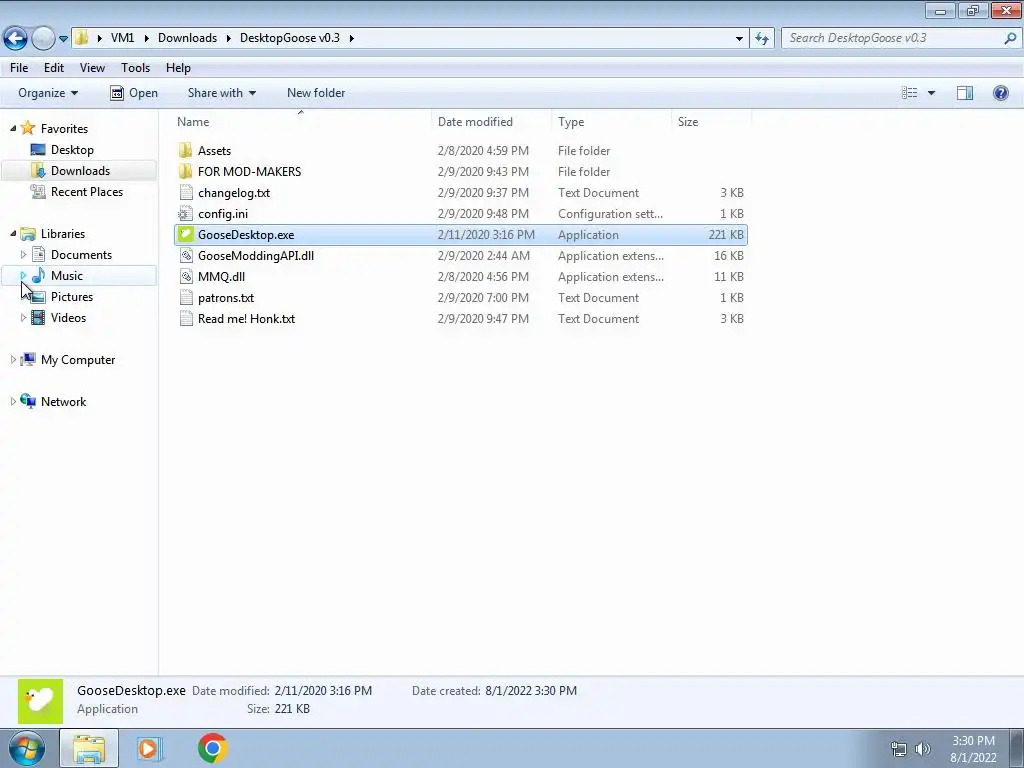This screenshot has width=1024, height=768.
Task: Click the Back navigation arrow button
Action: coord(16,38)
